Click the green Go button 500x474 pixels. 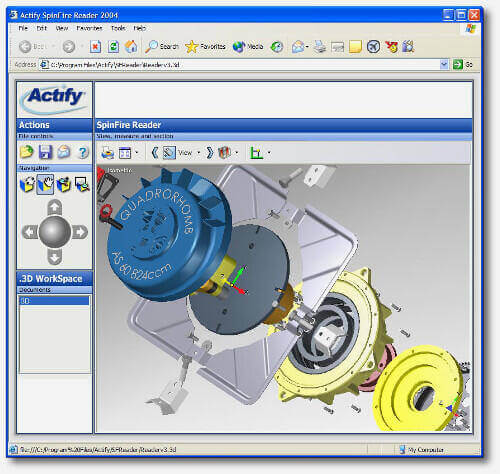(x=463, y=64)
